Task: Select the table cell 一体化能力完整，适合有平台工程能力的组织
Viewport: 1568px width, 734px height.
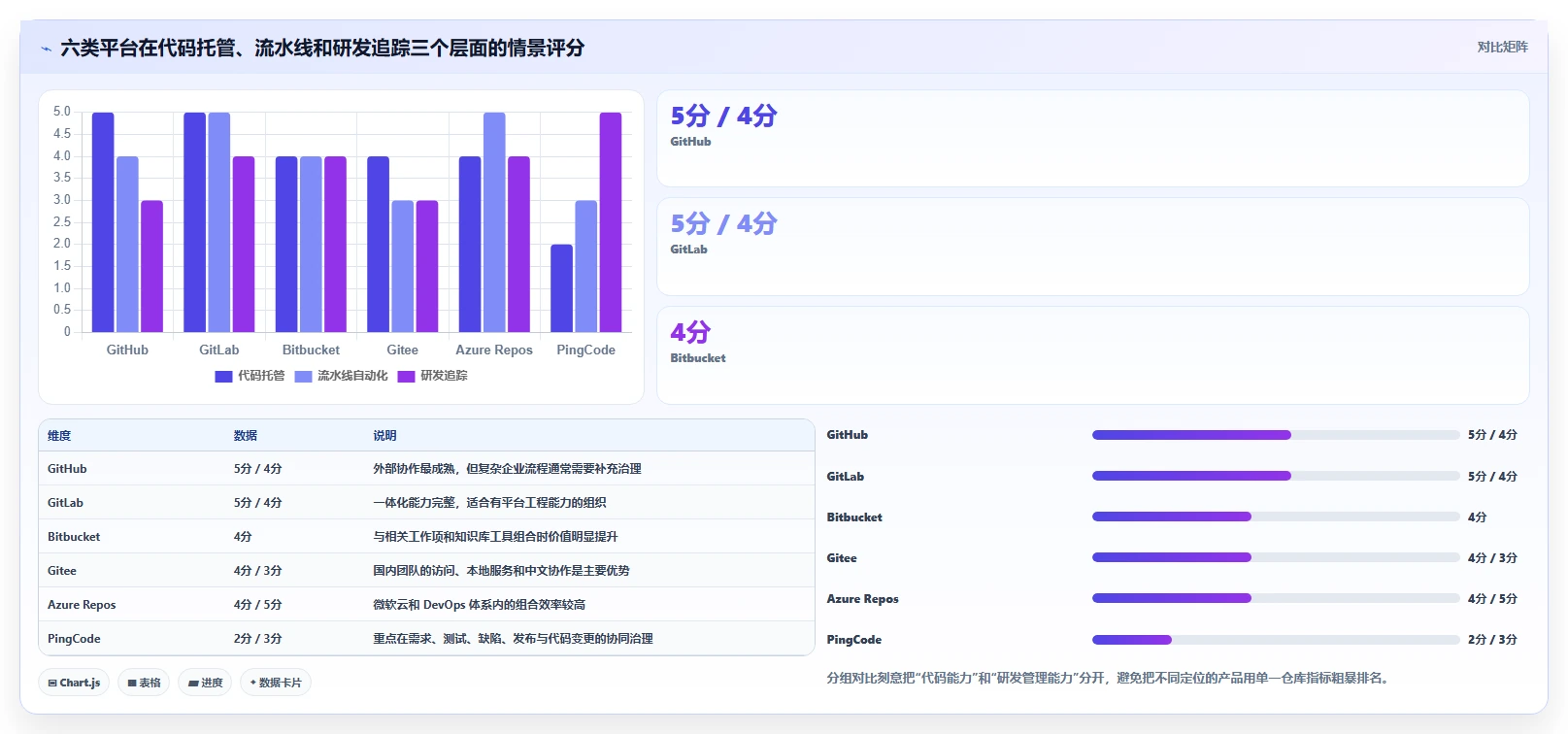Action: tap(490, 503)
